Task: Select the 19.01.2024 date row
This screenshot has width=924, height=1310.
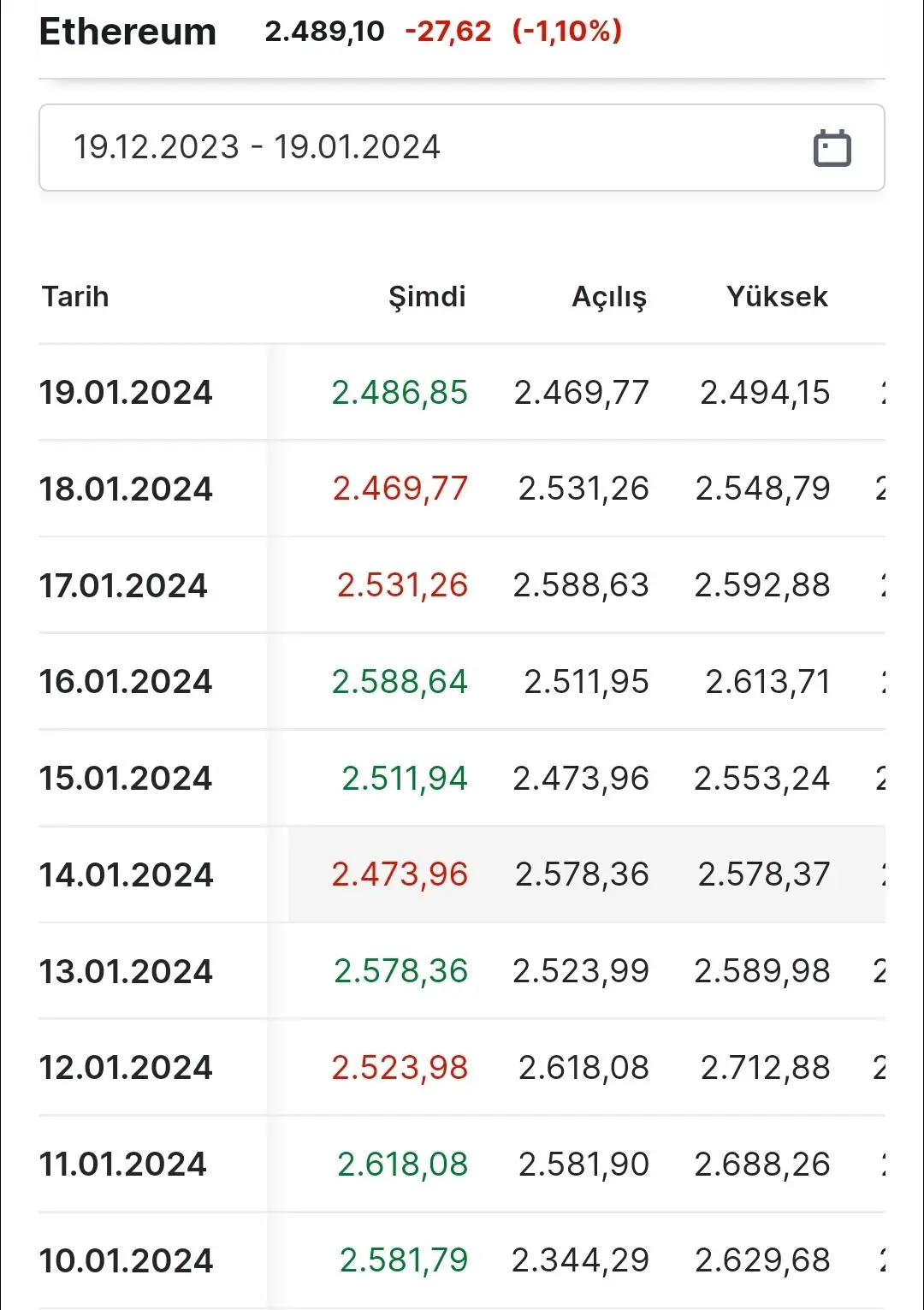Action: [x=126, y=393]
